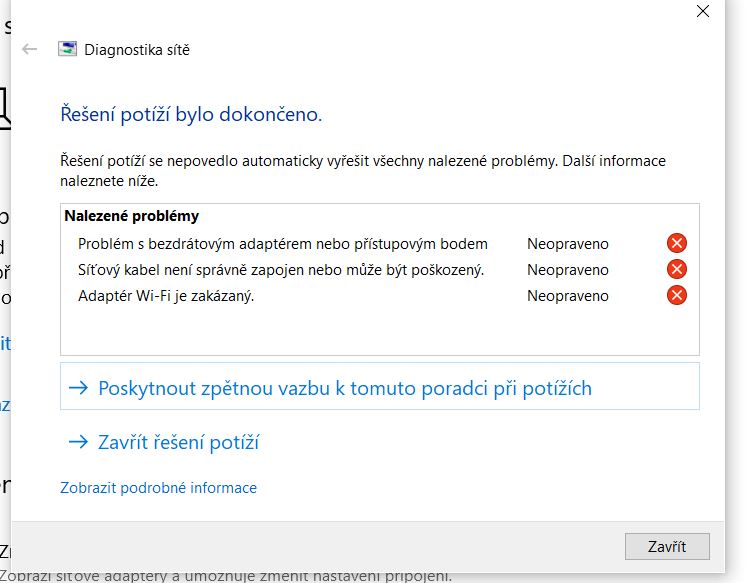Click the arrow icon before Zavřít řešení potíží
749x583 pixels.
point(78,441)
